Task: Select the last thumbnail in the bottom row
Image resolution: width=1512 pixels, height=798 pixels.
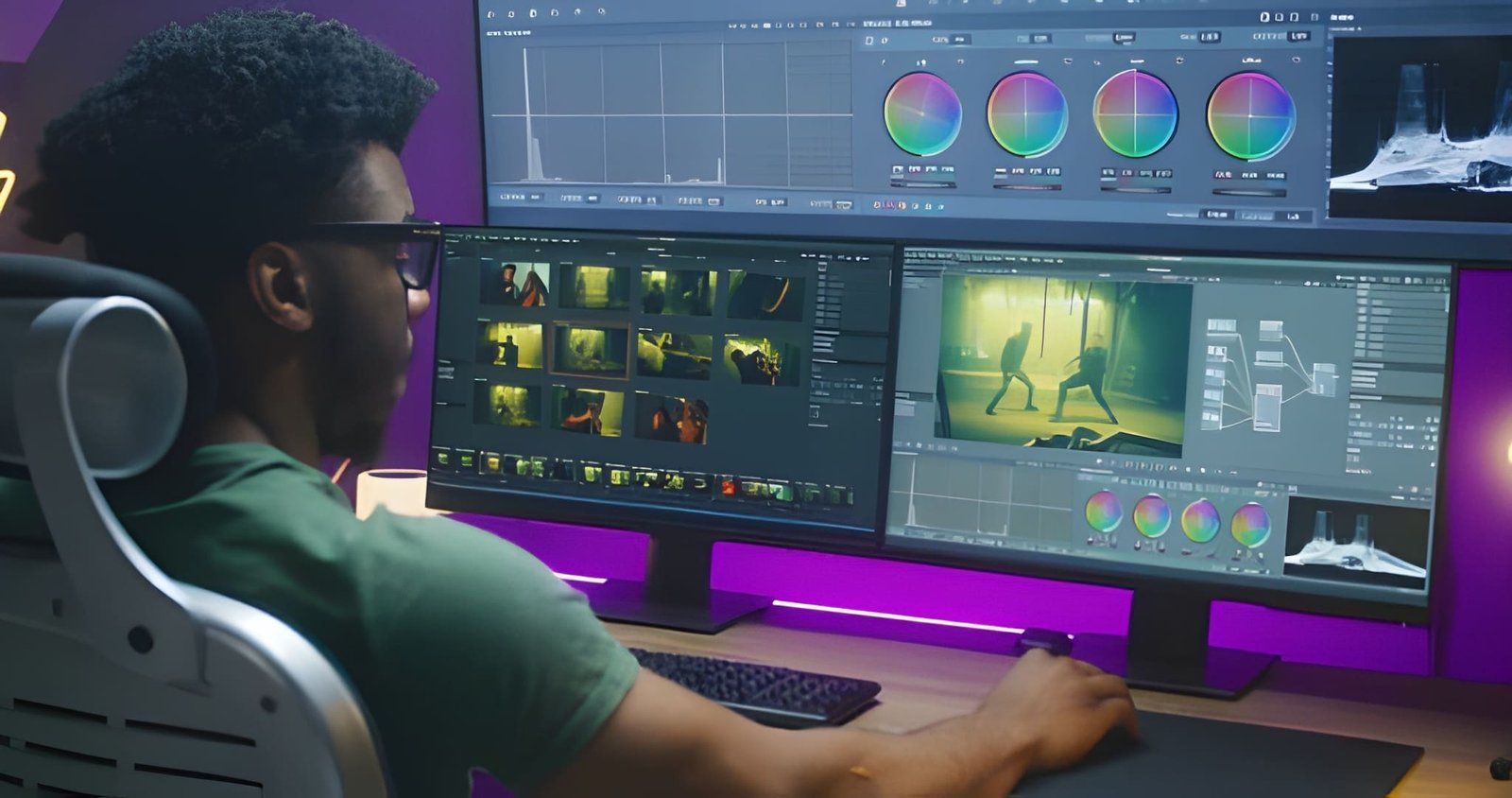Action: (672, 419)
